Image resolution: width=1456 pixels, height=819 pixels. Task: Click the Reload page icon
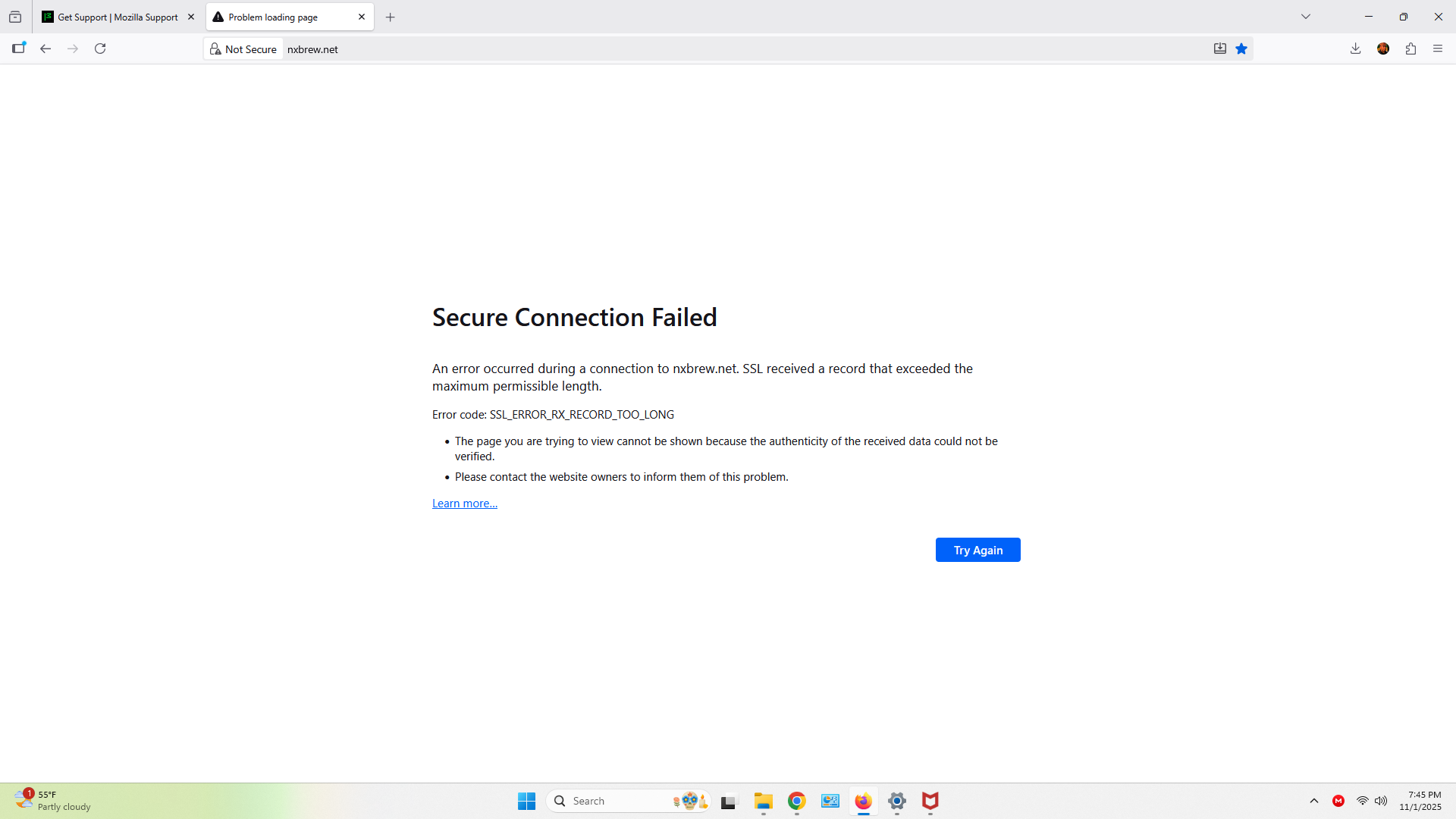(x=100, y=49)
